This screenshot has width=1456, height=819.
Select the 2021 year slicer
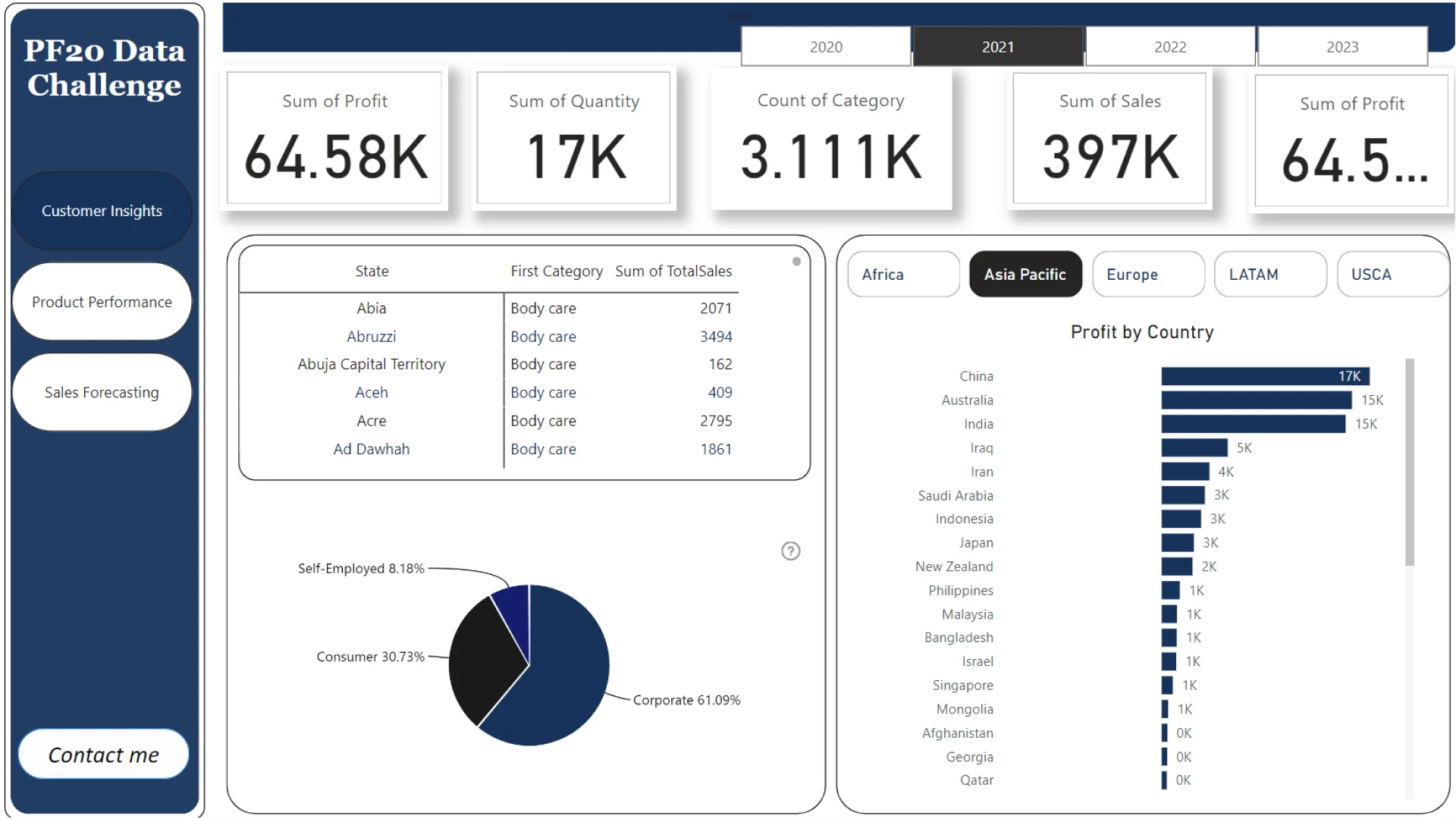[998, 47]
